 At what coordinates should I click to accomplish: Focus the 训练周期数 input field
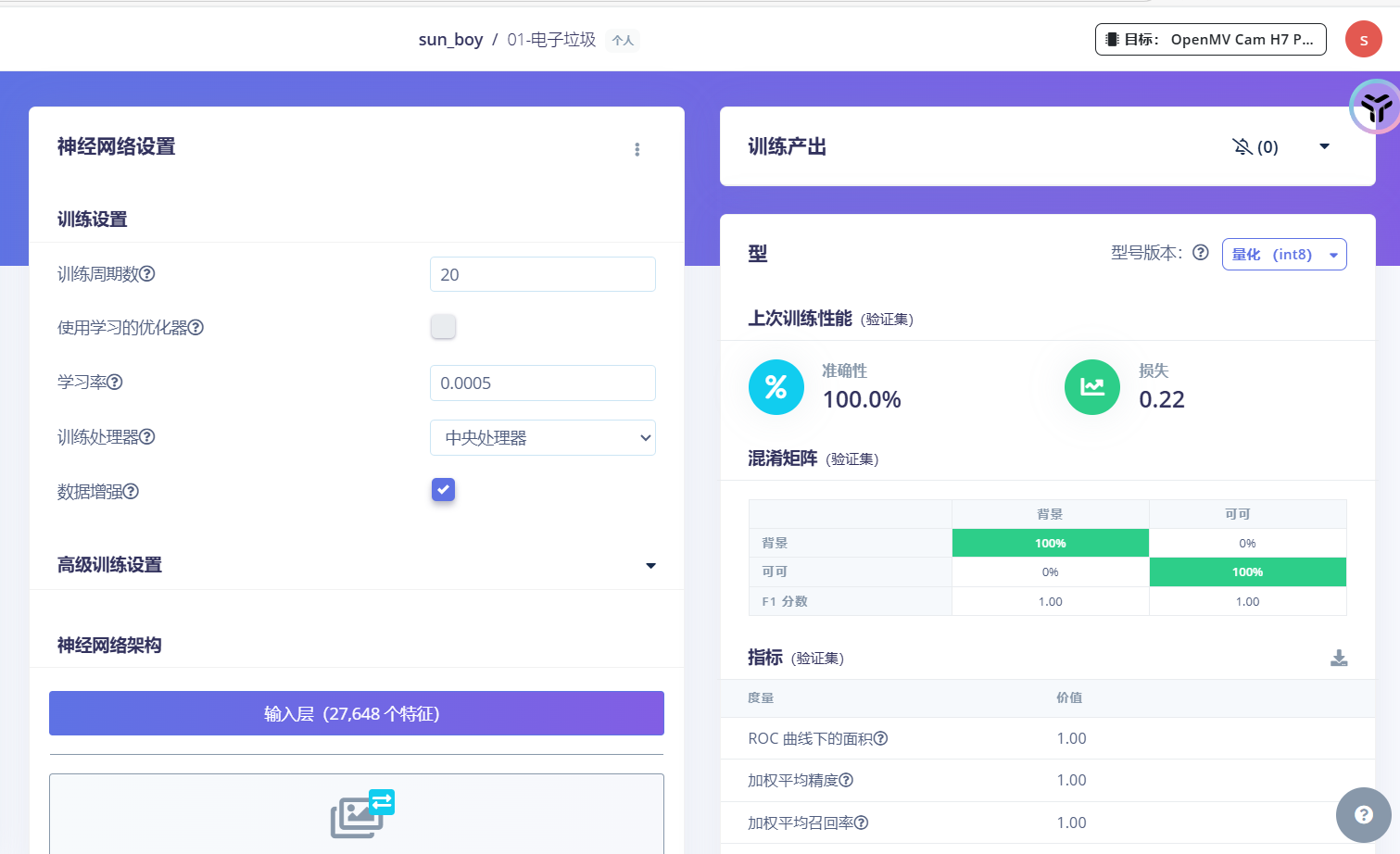pos(543,274)
